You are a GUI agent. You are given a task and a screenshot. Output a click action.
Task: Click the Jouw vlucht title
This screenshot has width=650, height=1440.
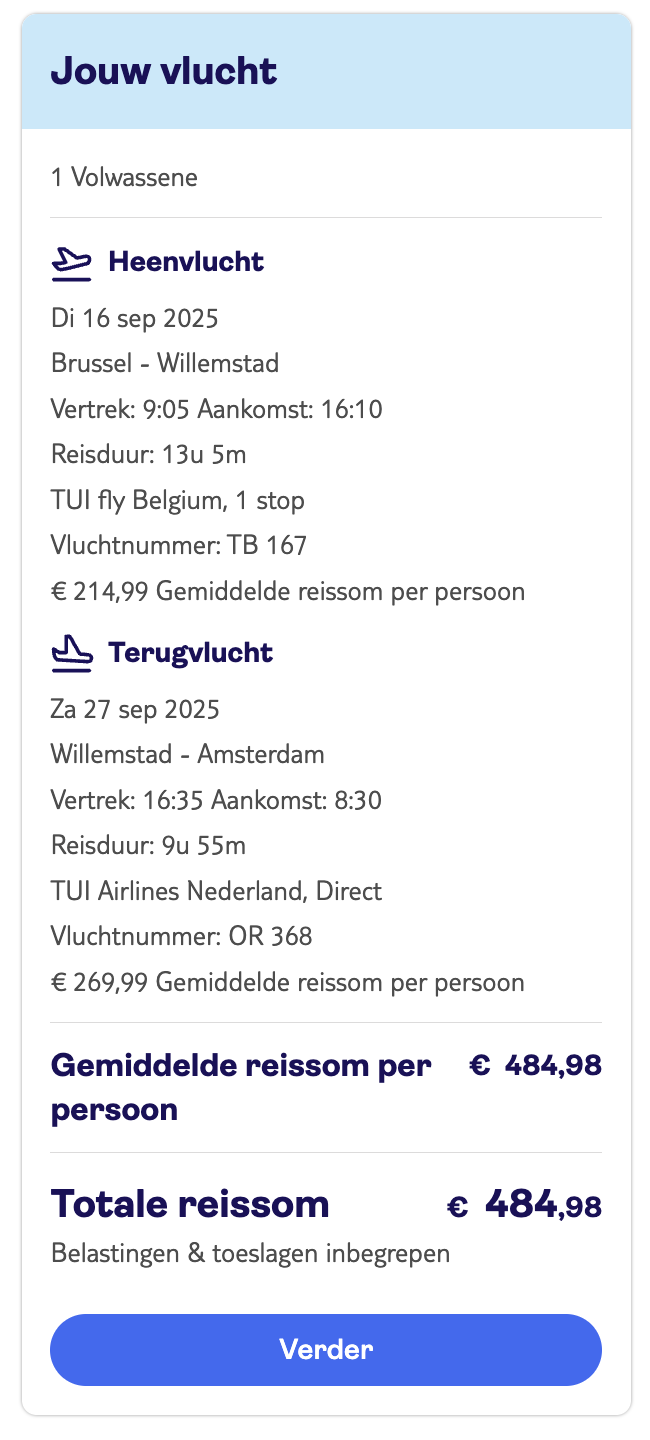166,71
